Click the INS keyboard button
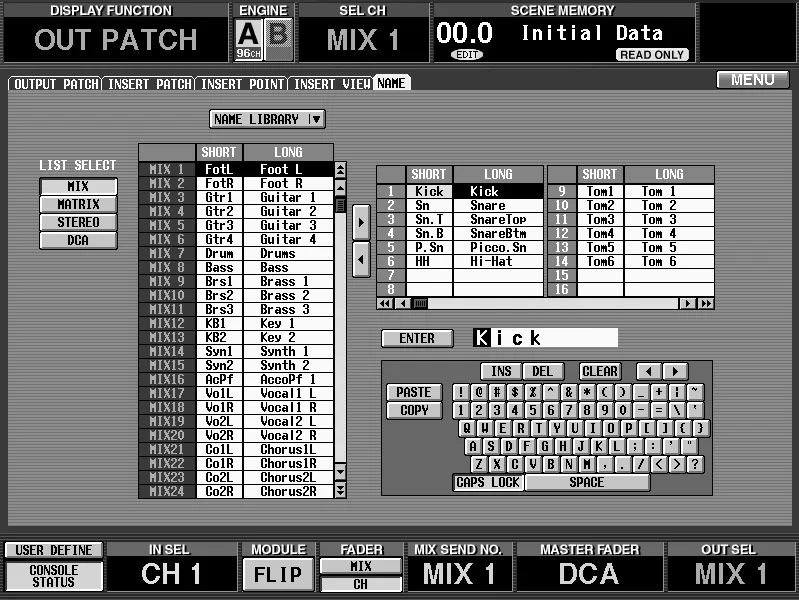Viewport: 799px width, 600px height. click(501, 371)
